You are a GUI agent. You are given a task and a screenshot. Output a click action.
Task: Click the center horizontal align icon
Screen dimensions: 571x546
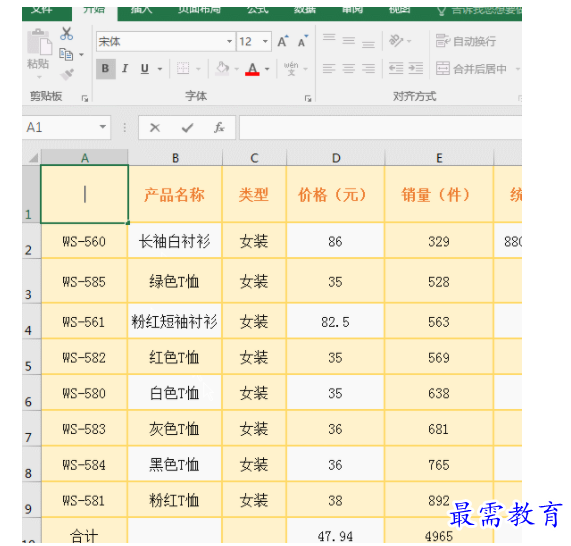point(348,68)
